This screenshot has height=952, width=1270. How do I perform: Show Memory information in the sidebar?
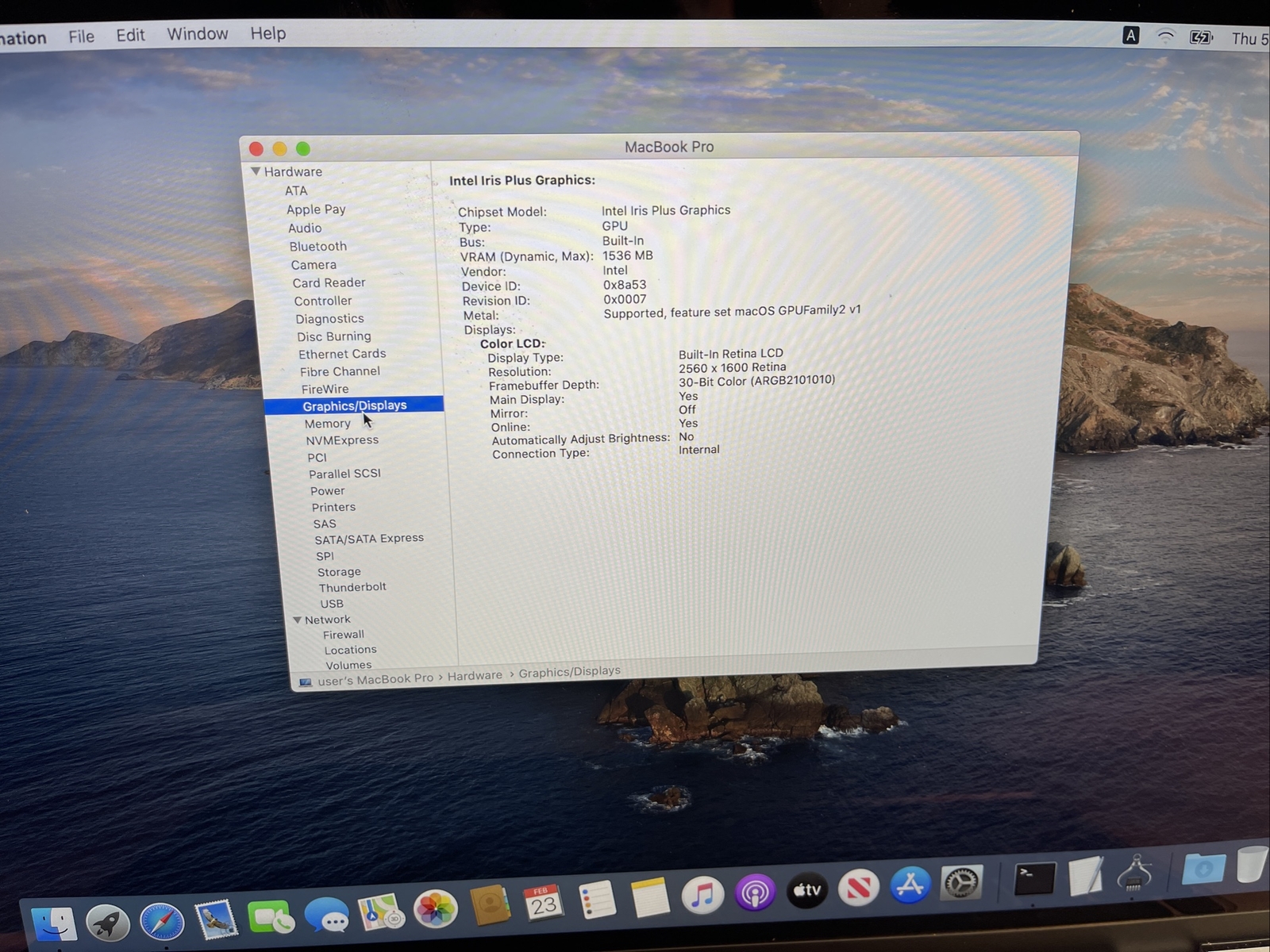click(327, 424)
